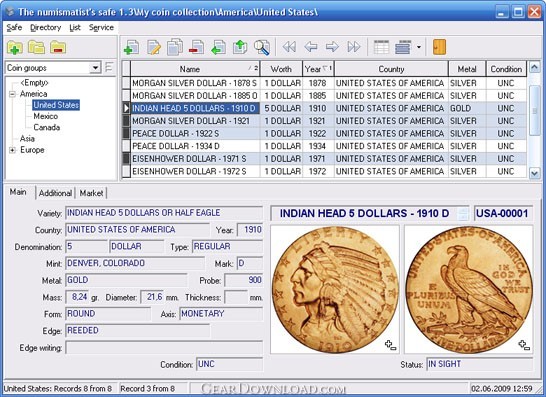The width and height of the screenshot is (546, 397).
Task: Sort the list by Country column header
Action: click(391, 69)
